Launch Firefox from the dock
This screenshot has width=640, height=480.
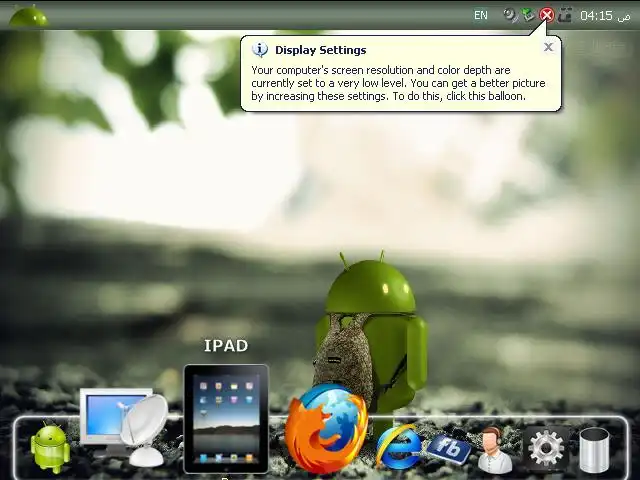pyautogui.click(x=326, y=427)
